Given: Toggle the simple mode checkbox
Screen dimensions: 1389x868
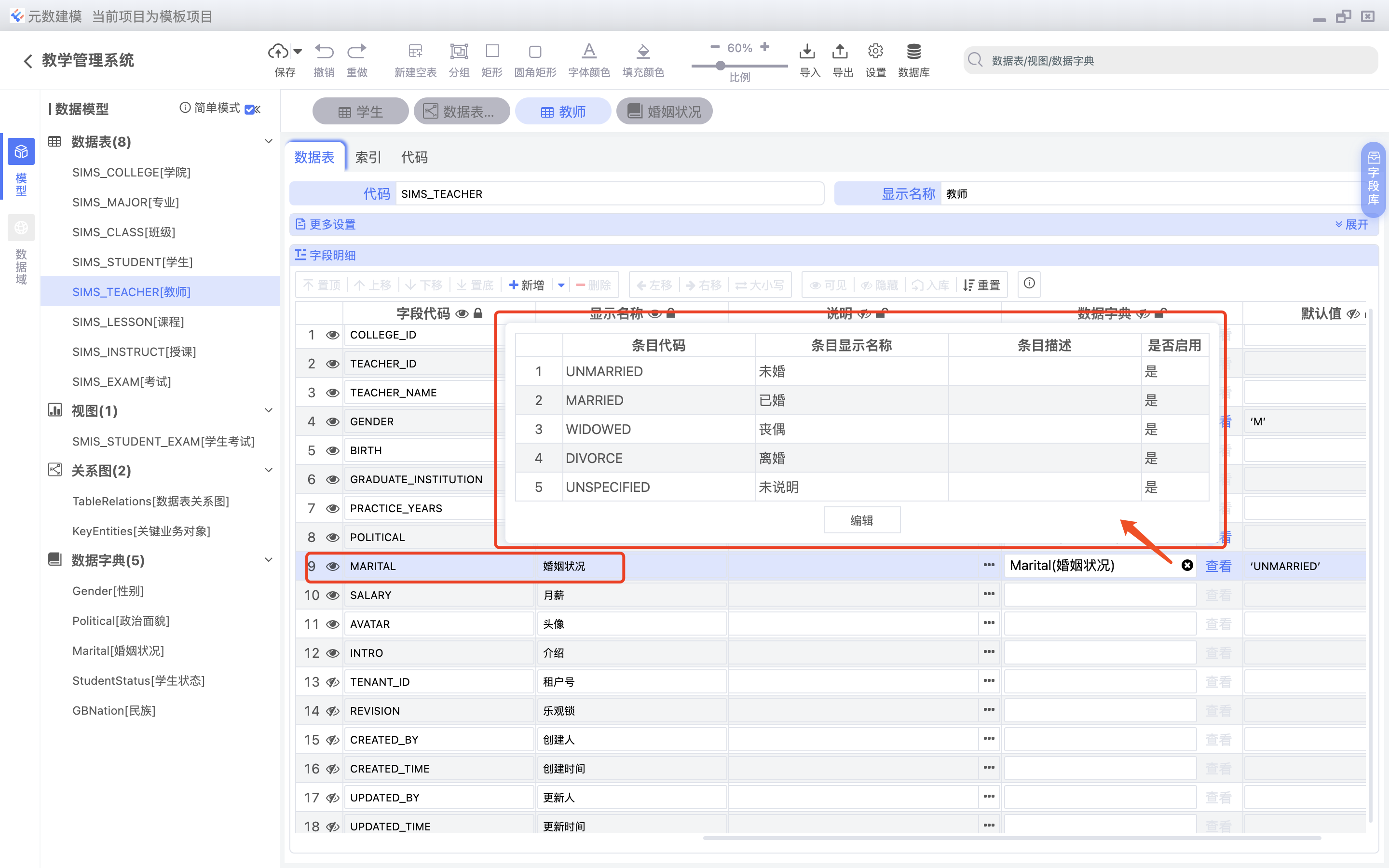Looking at the screenshot, I should [x=250, y=109].
